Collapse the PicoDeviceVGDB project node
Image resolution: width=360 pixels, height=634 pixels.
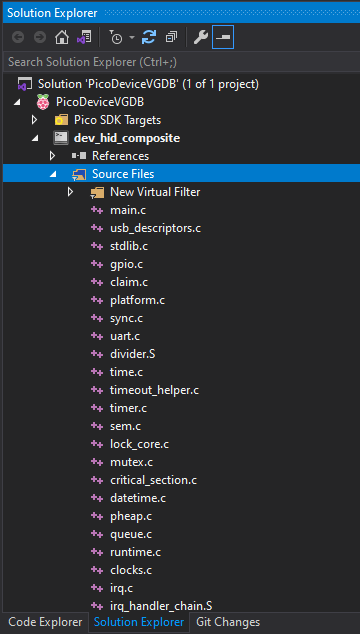pyautogui.click(x=17, y=102)
